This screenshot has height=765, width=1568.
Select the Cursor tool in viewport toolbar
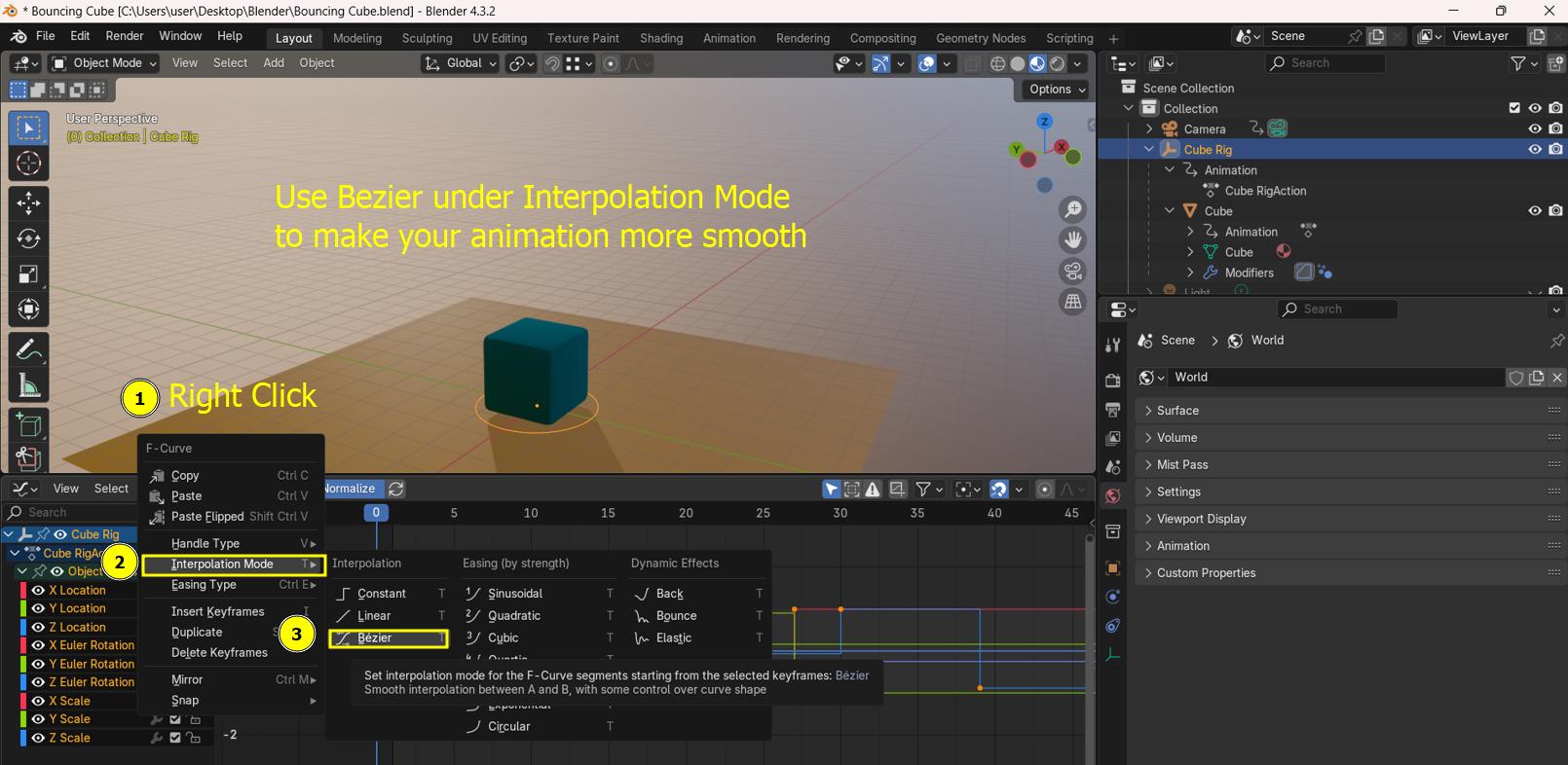pos(28,164)
